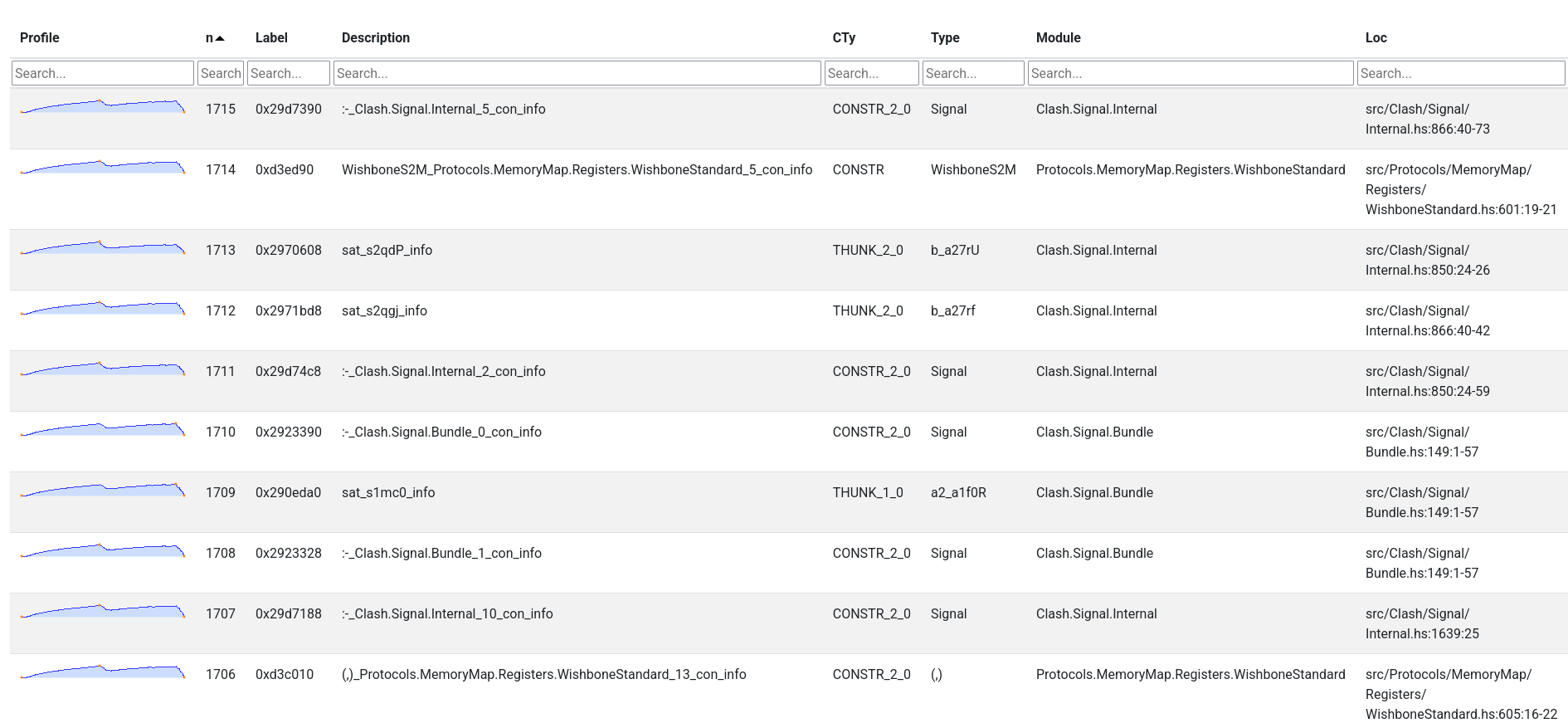
Task: Focus the CTy search input
Action: pos(871,73)
